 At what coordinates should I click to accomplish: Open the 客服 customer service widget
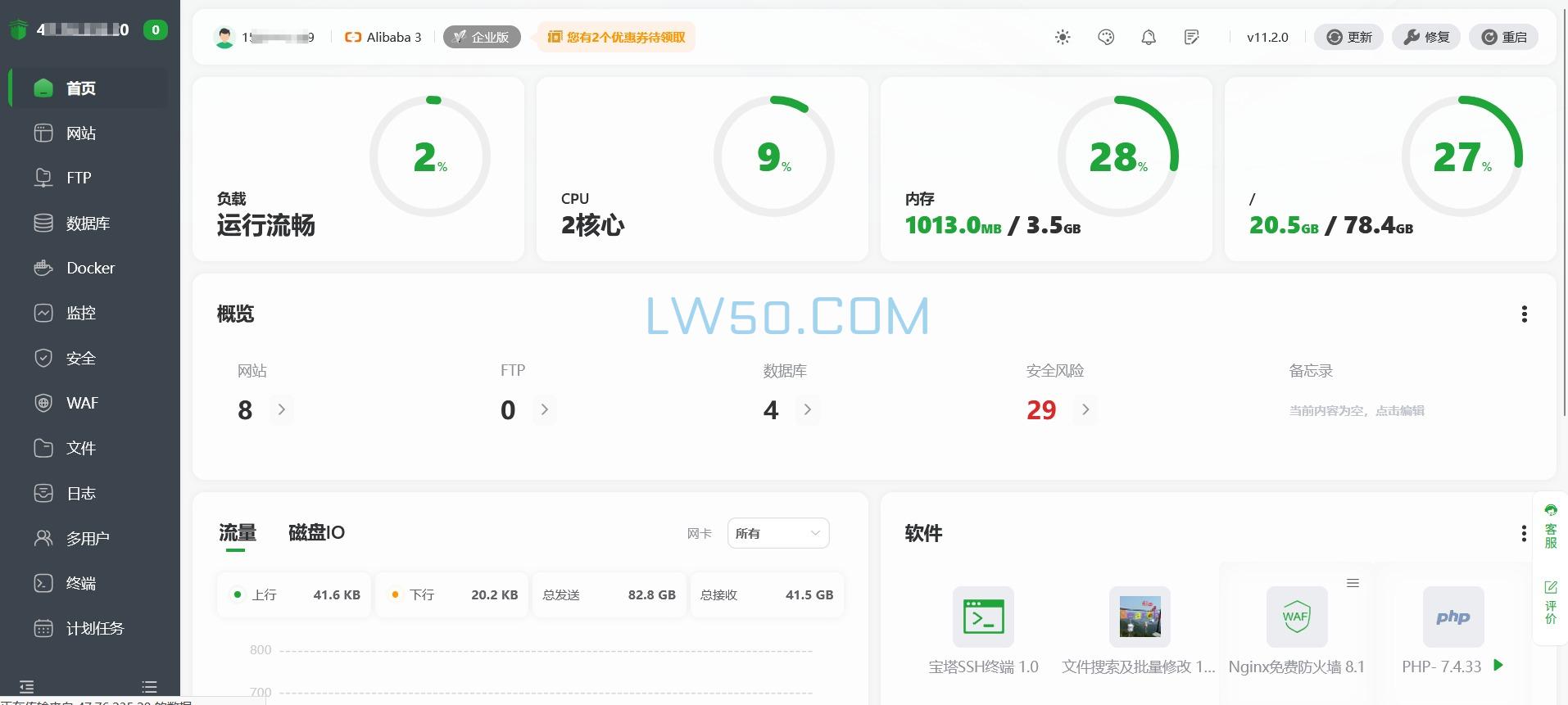pos(1550,526)
